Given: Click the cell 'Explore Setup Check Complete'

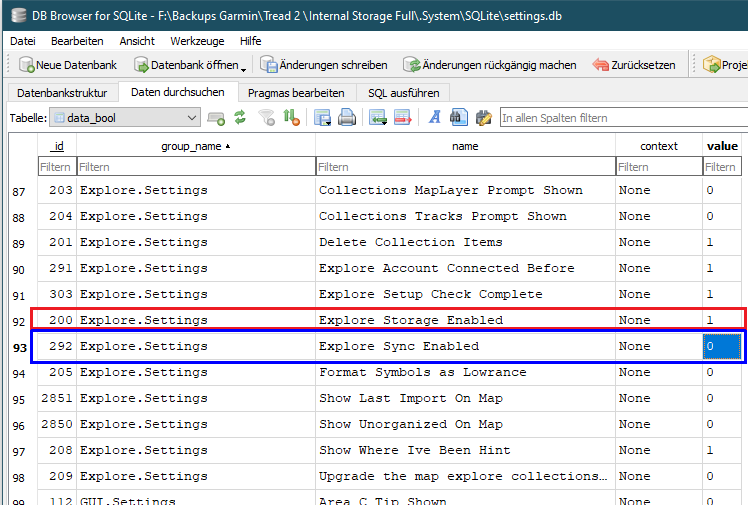Looking at the screenshot, I should tap(465, 294).
